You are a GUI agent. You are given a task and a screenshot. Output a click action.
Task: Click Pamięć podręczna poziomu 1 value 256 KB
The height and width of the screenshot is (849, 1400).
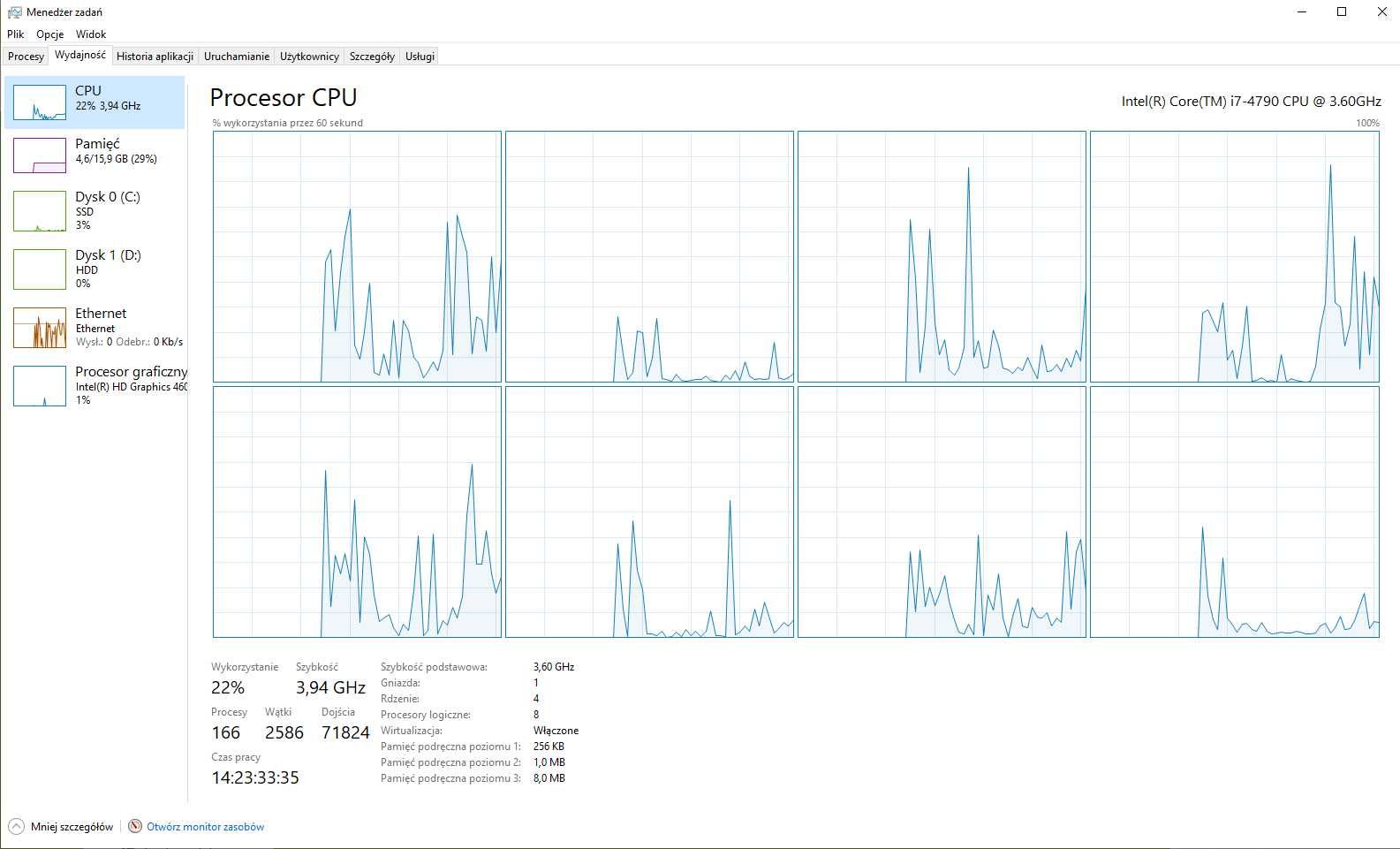[549, 747]
